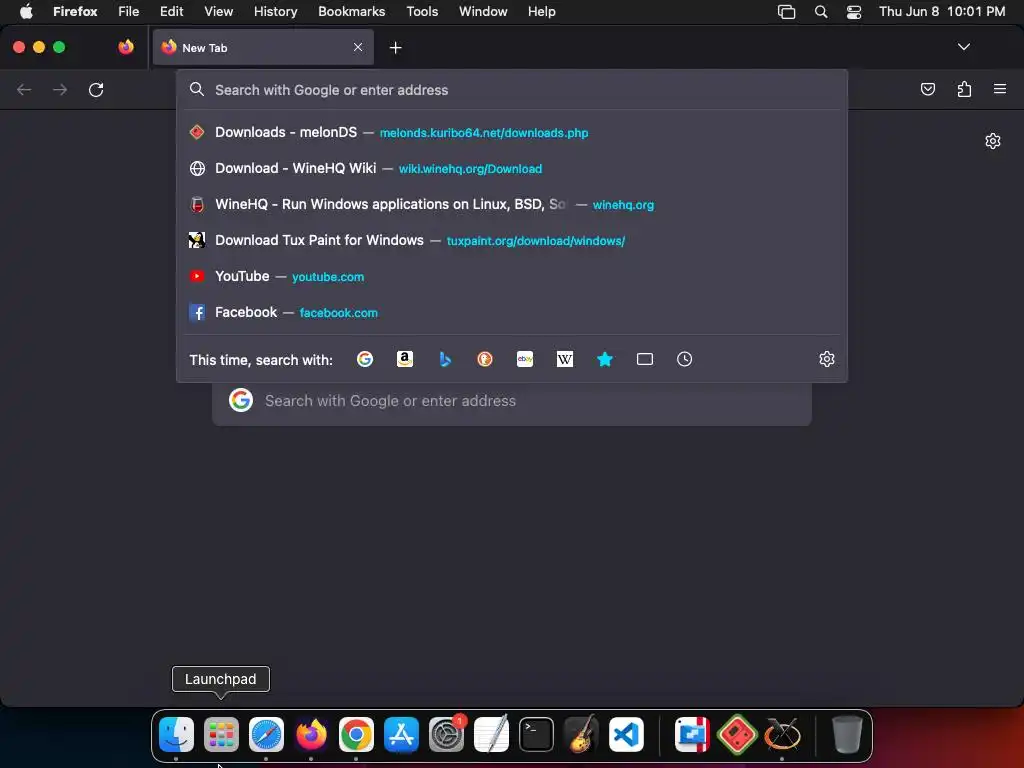Viewport: 1024px width, 768px height.
Task: Open the Window menu
Action: tap(483, 11)
